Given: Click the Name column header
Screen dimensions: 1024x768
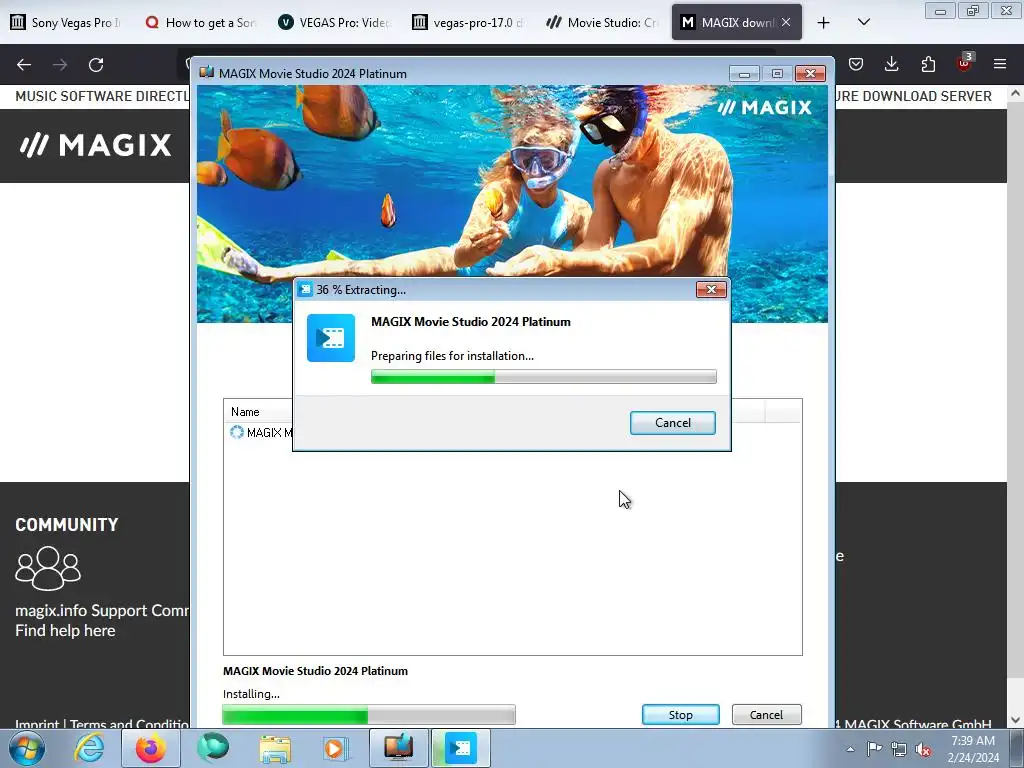Looking at the screenshot, I should 245,412.
